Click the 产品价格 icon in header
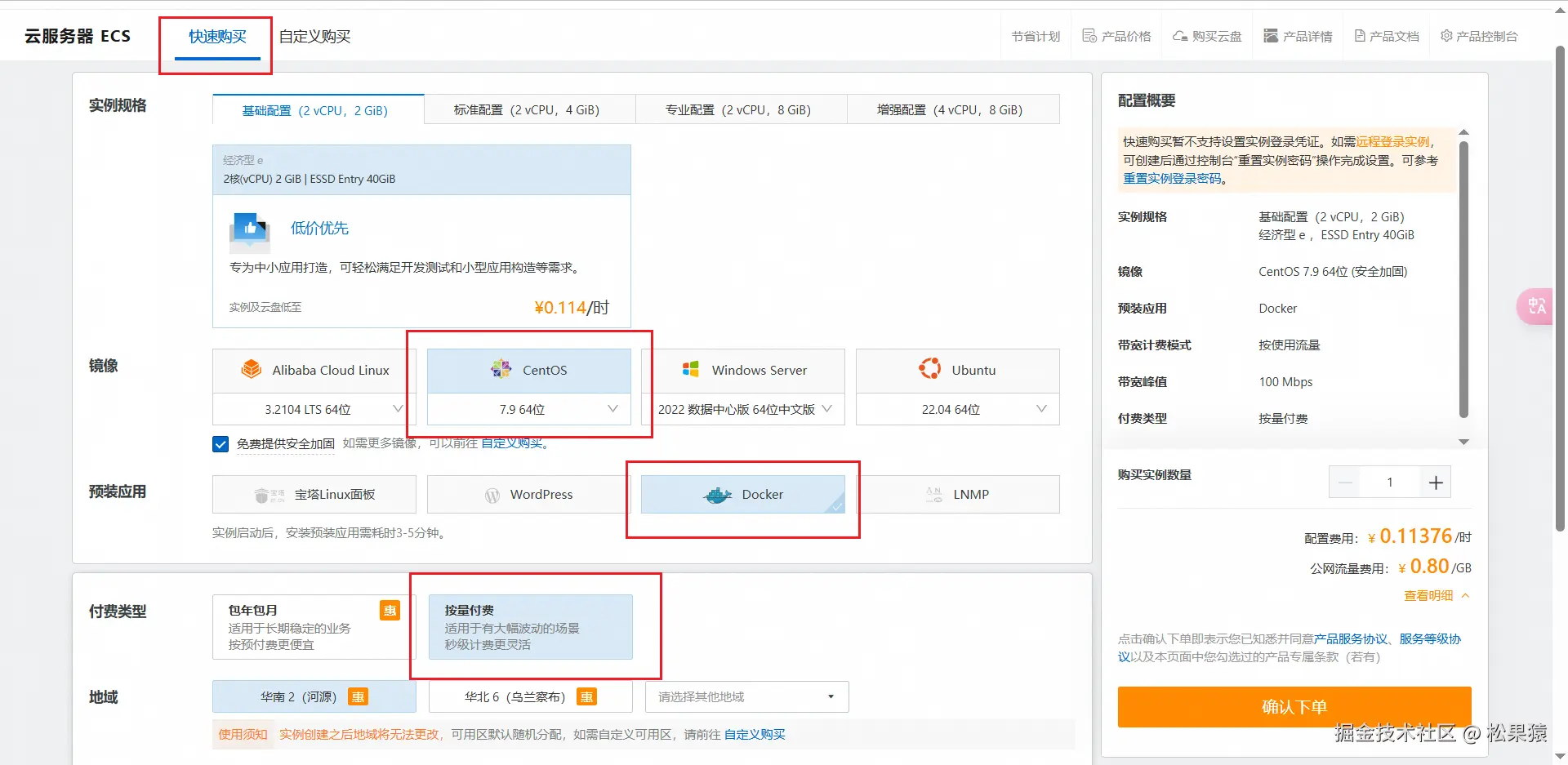The height and width of the screenshot is (765, 1568). click(1089, 36)
